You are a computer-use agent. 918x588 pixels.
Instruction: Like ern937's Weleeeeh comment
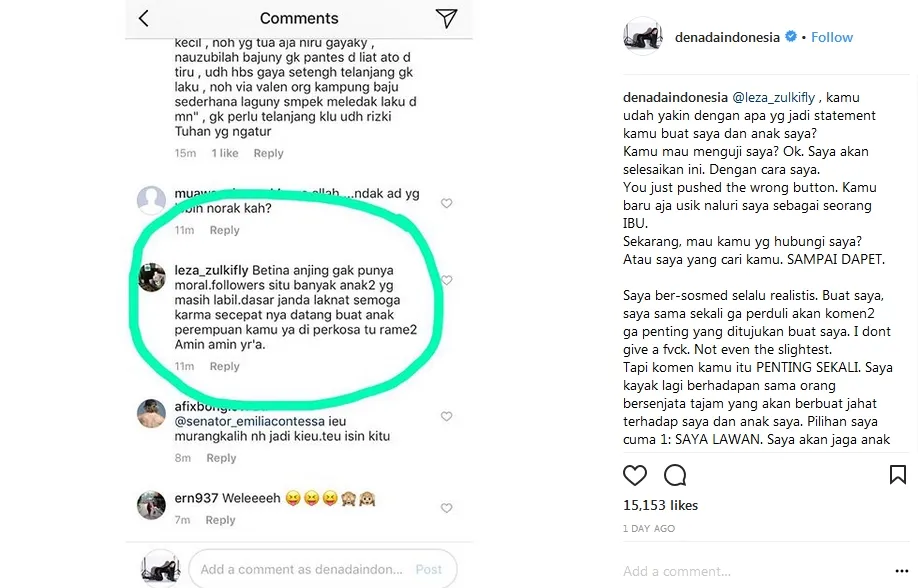446,508
